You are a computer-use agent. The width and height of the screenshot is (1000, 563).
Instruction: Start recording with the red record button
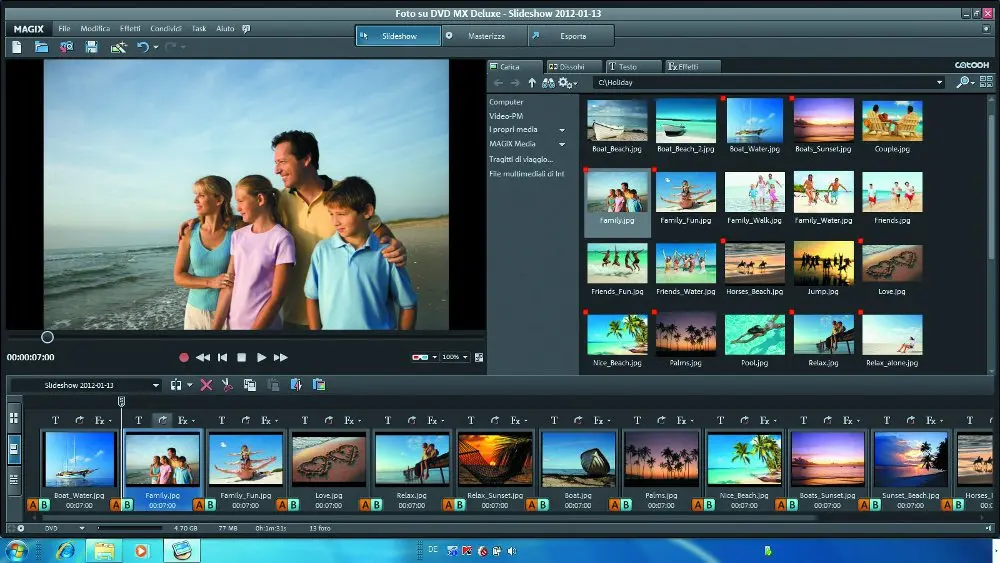pos(184,358)
